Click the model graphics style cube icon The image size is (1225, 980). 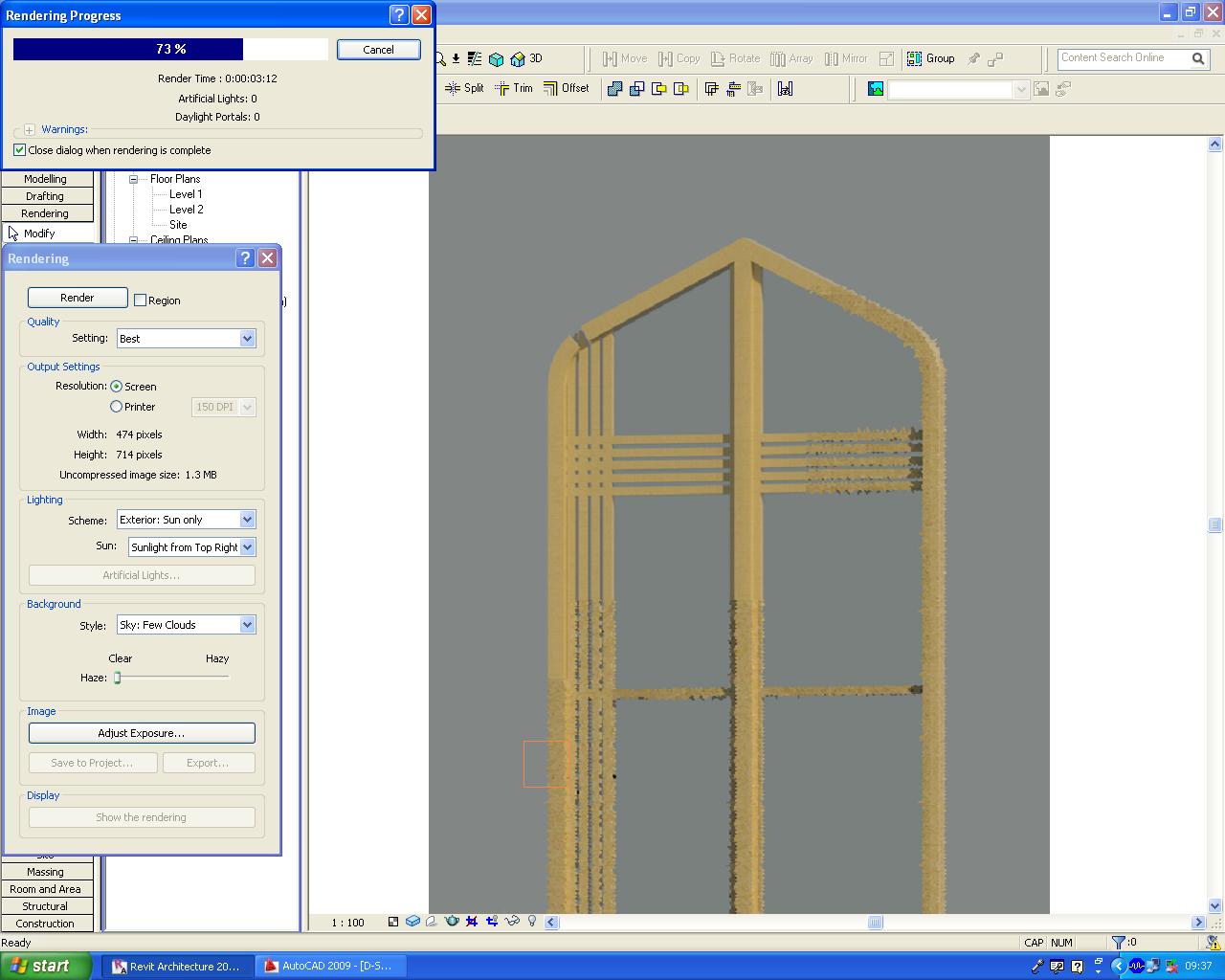click(x=412, y=922)
